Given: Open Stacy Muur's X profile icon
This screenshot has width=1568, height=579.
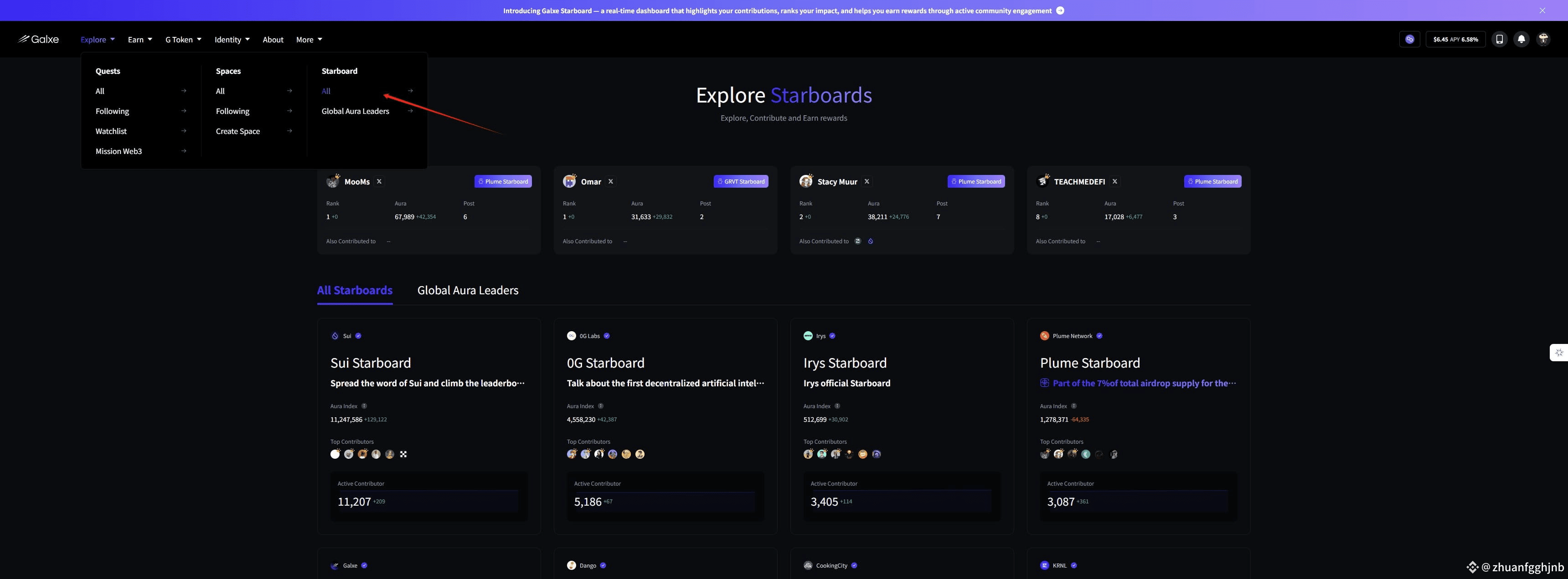Looking at the screenshot, I should 867,181.
